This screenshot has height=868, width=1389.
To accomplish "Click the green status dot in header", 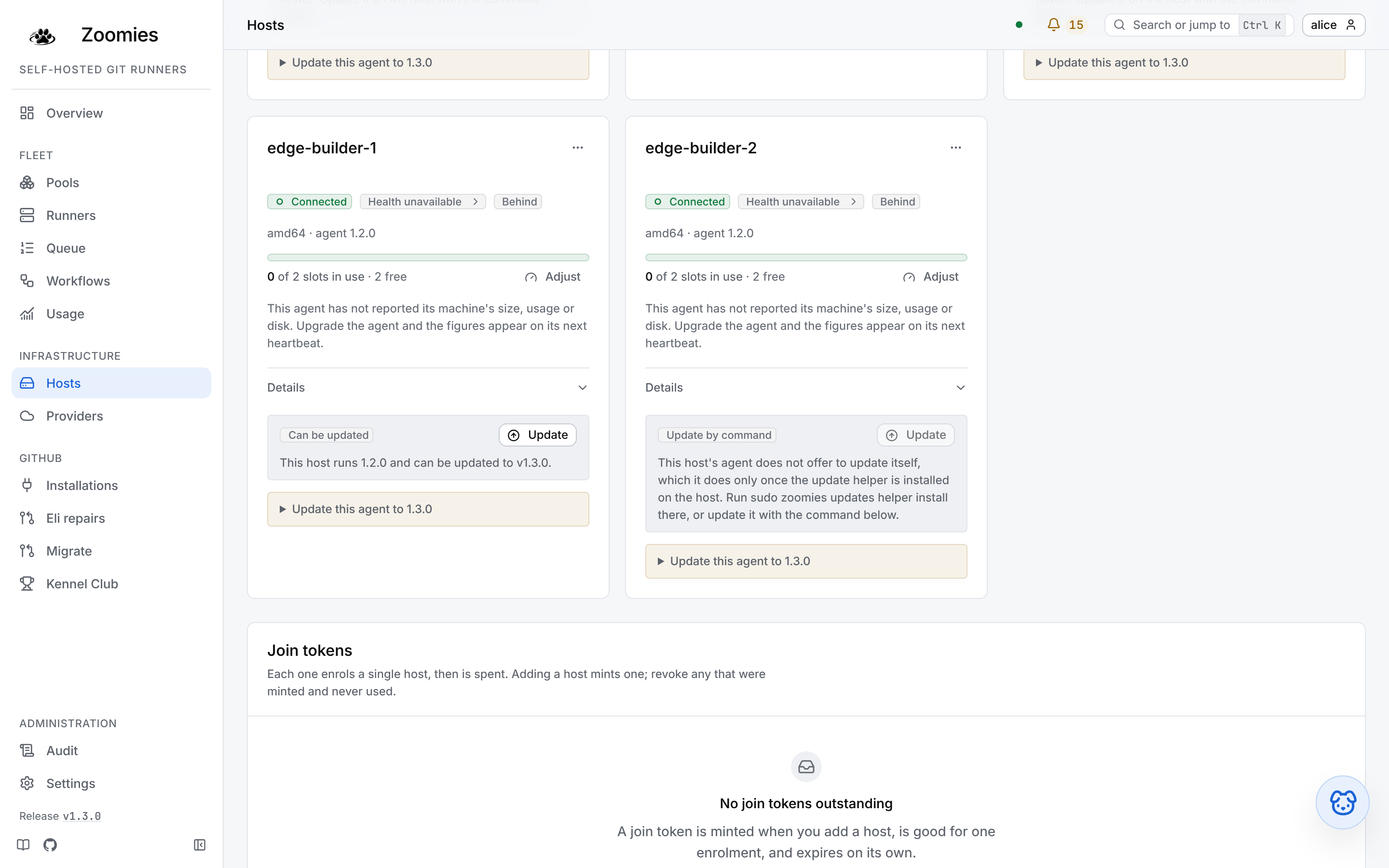I will [1019, 25].
